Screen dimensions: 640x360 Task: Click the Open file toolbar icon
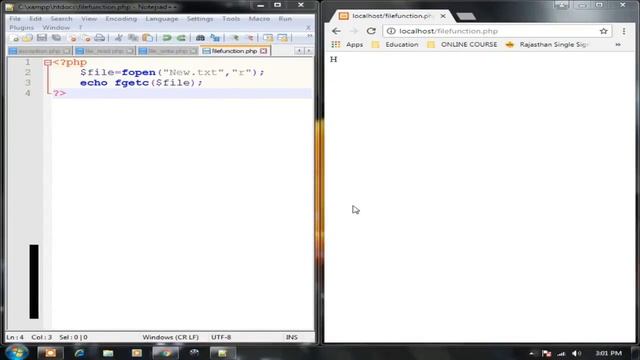(27, 38)
